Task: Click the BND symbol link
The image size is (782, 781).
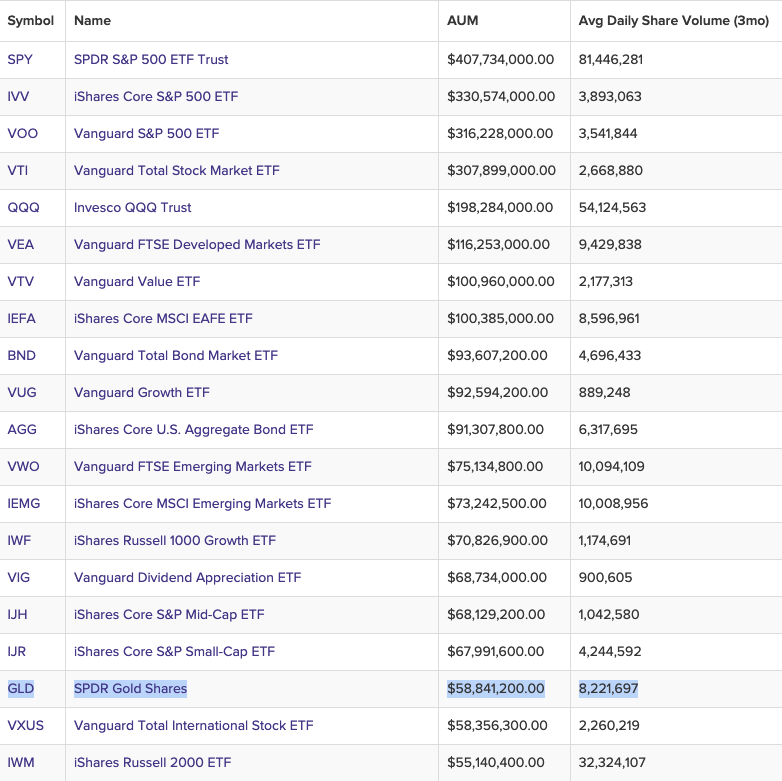Action: pyautogui.click(x=21, y=355)
